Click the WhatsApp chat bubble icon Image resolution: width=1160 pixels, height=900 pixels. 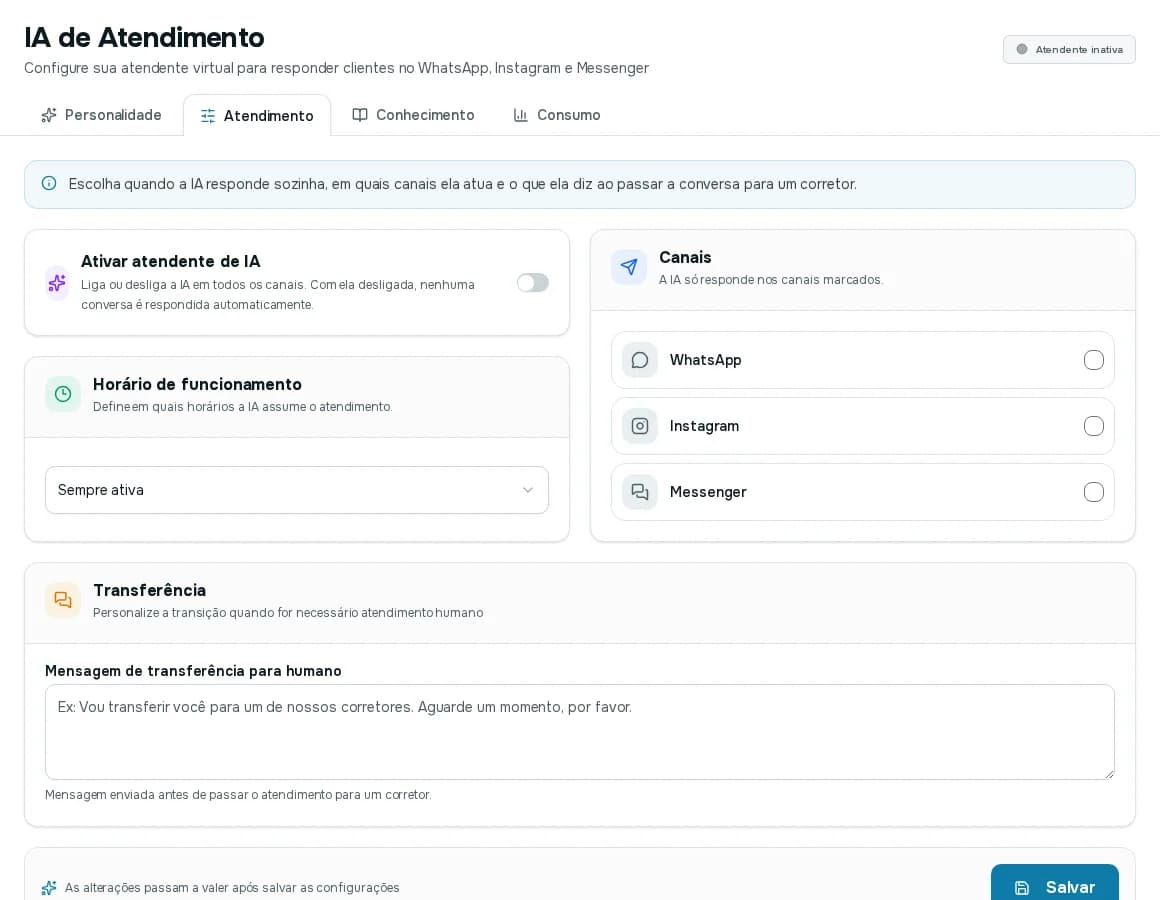640,360
